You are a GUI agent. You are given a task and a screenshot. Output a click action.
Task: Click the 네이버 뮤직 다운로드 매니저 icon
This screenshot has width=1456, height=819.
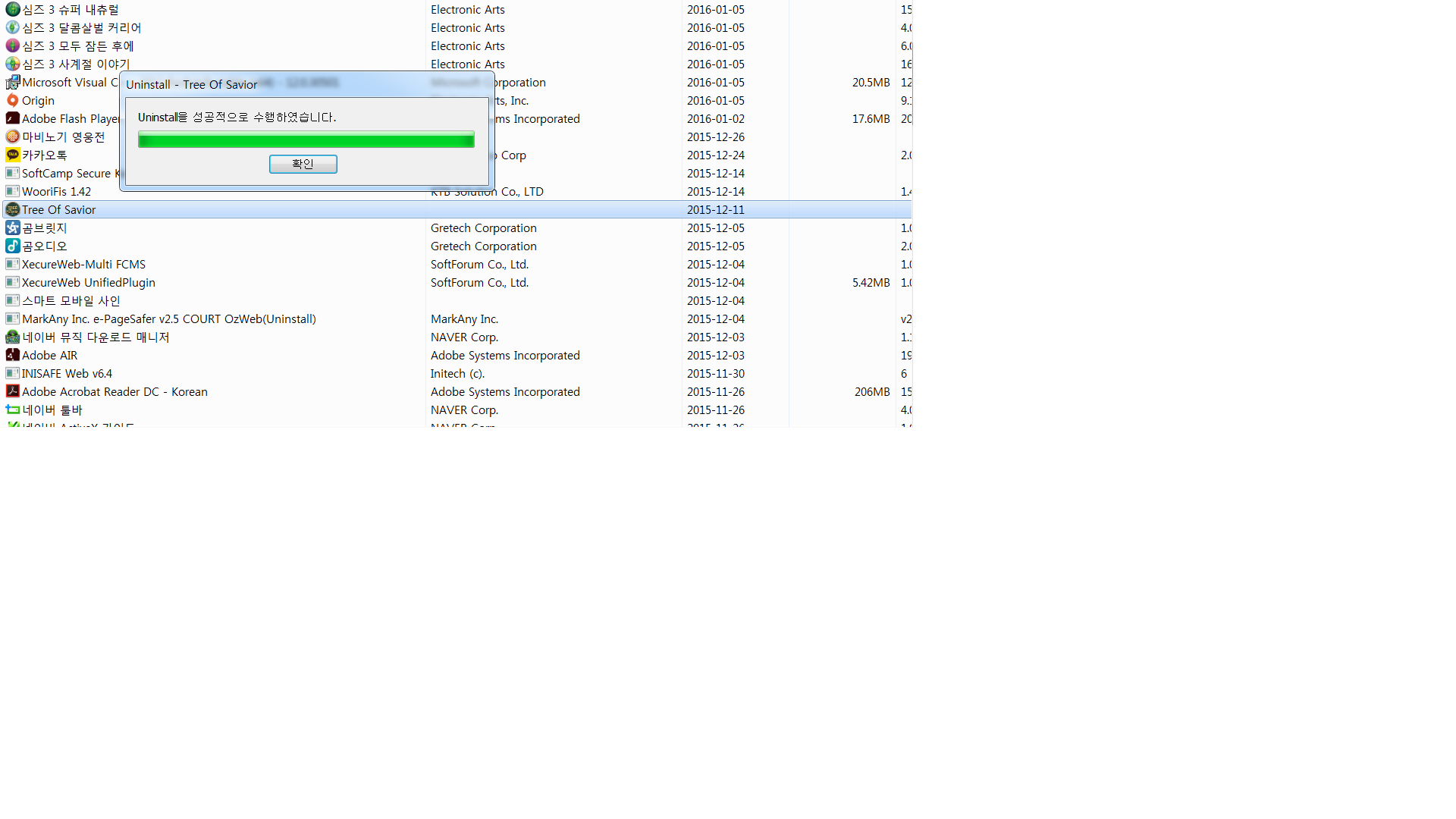(x=12, y=337)
